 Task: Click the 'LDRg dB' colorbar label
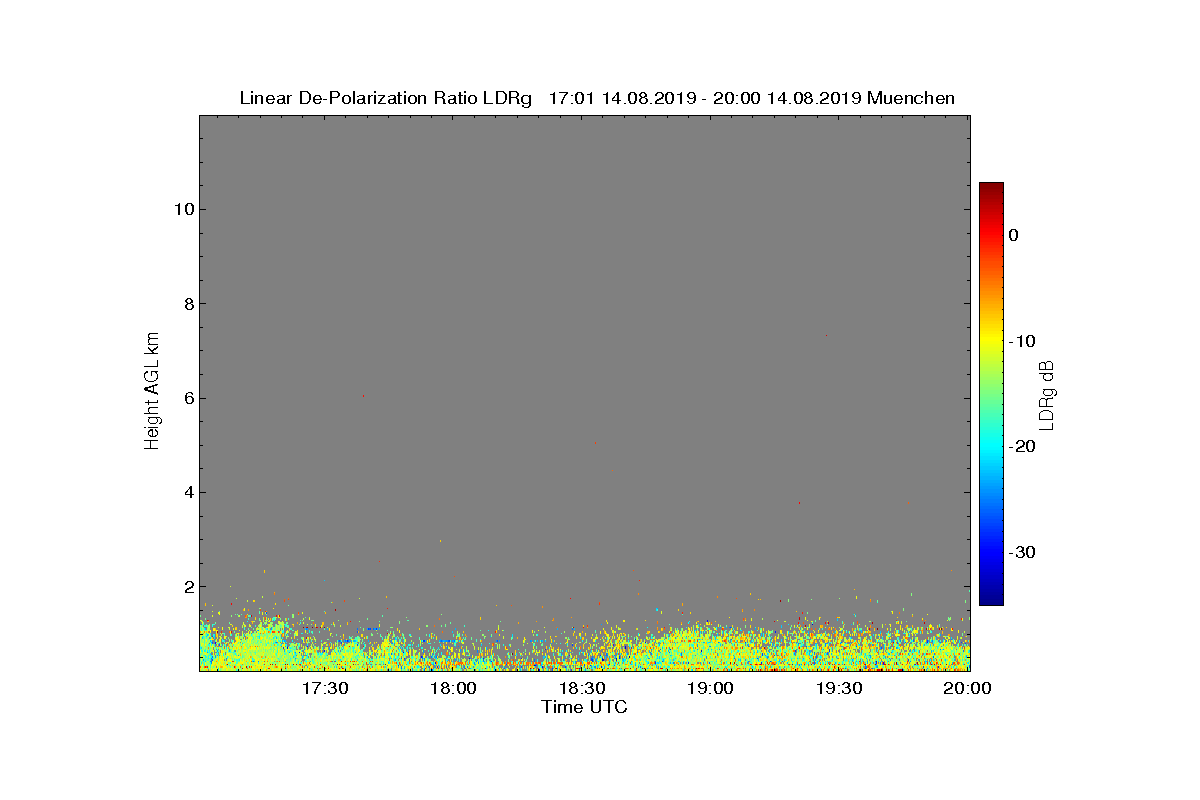(1047, 394)
